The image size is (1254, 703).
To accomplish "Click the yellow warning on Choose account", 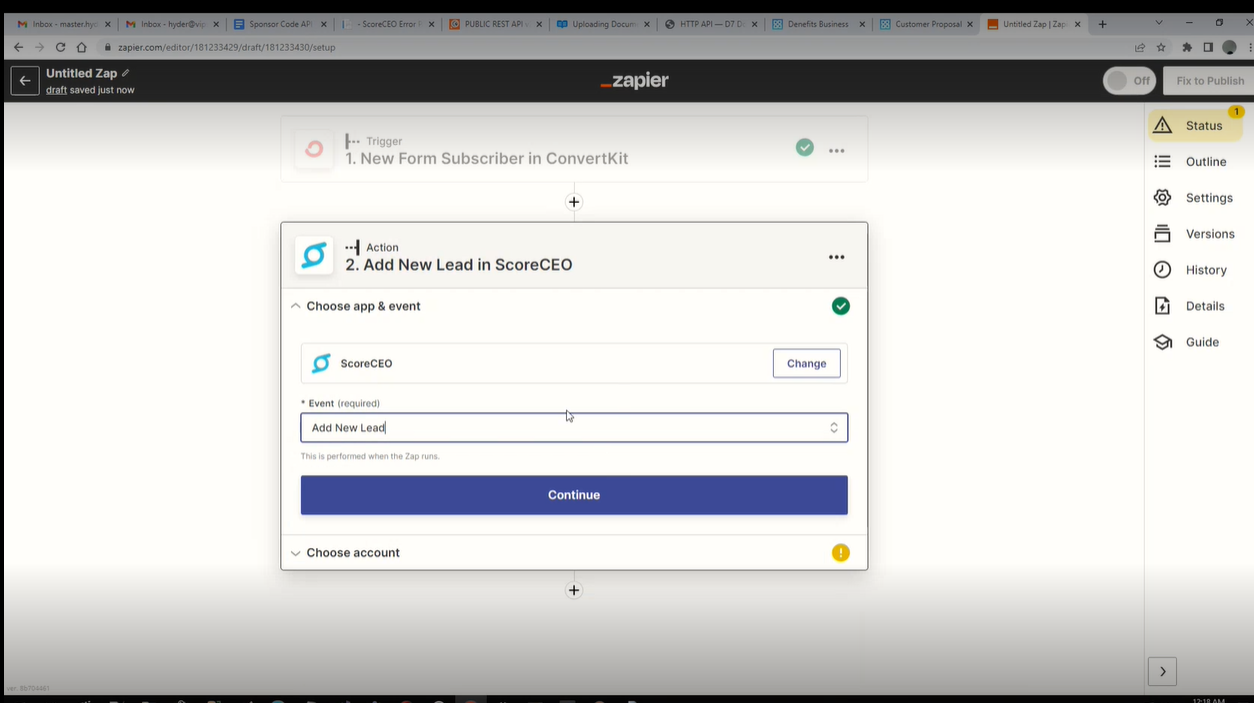I will pos(841,552).
